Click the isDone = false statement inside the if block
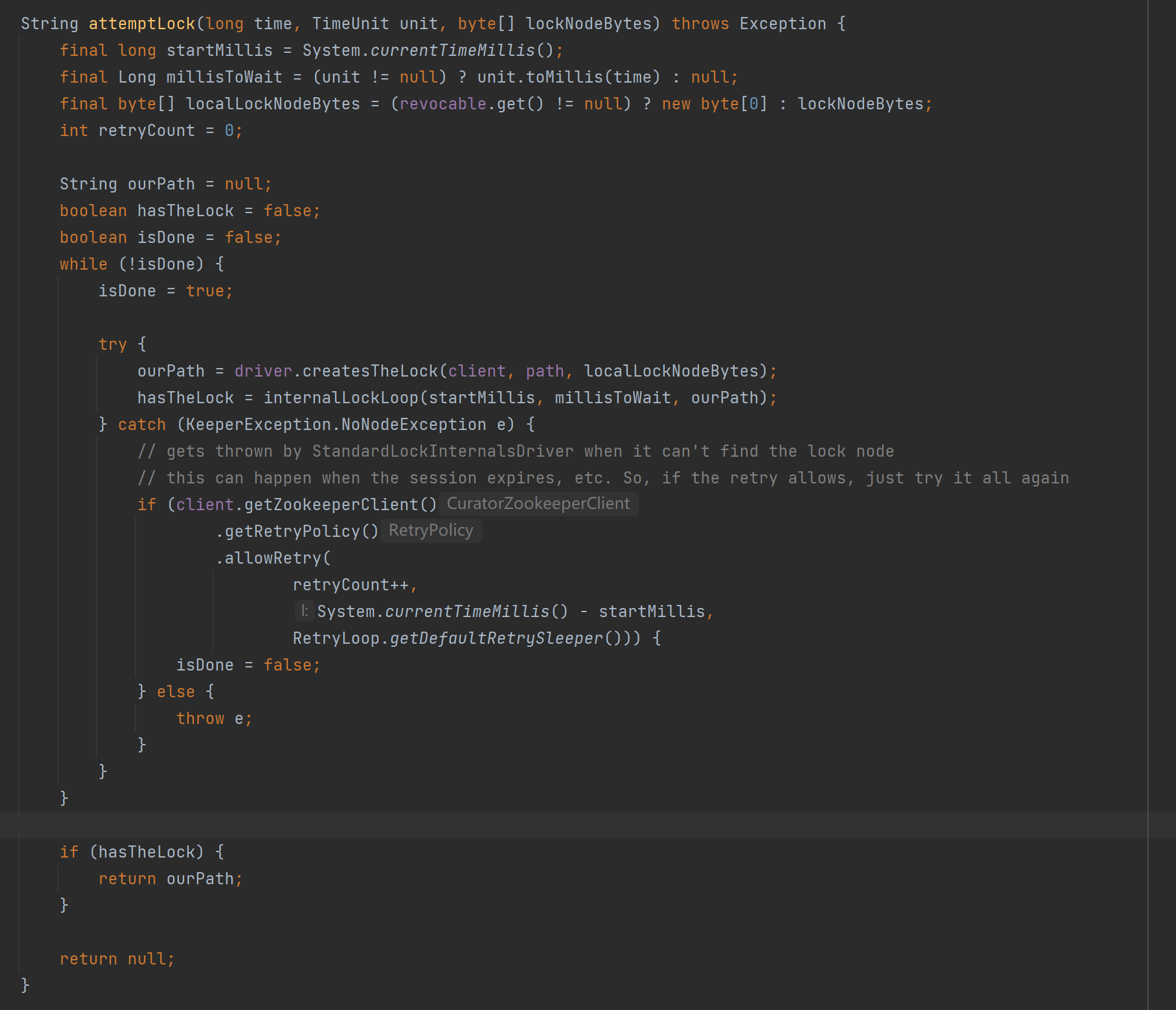Screen dimensions: 1176x1010 coord(248,665)
